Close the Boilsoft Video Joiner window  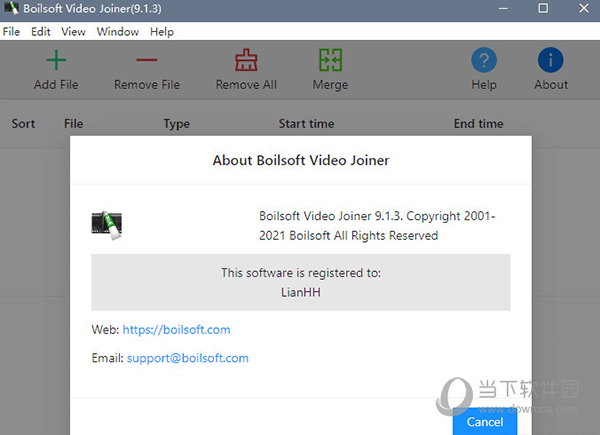click(584, 8)
